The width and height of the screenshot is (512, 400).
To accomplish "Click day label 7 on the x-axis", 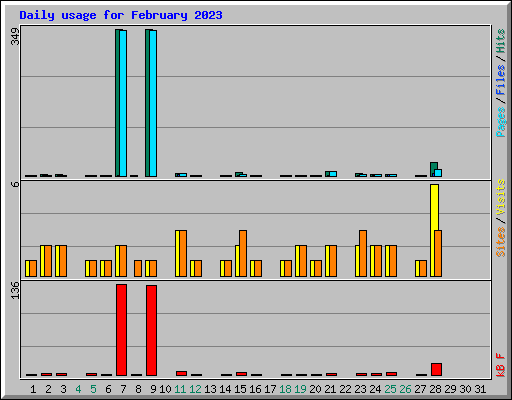I will (123, 389).
